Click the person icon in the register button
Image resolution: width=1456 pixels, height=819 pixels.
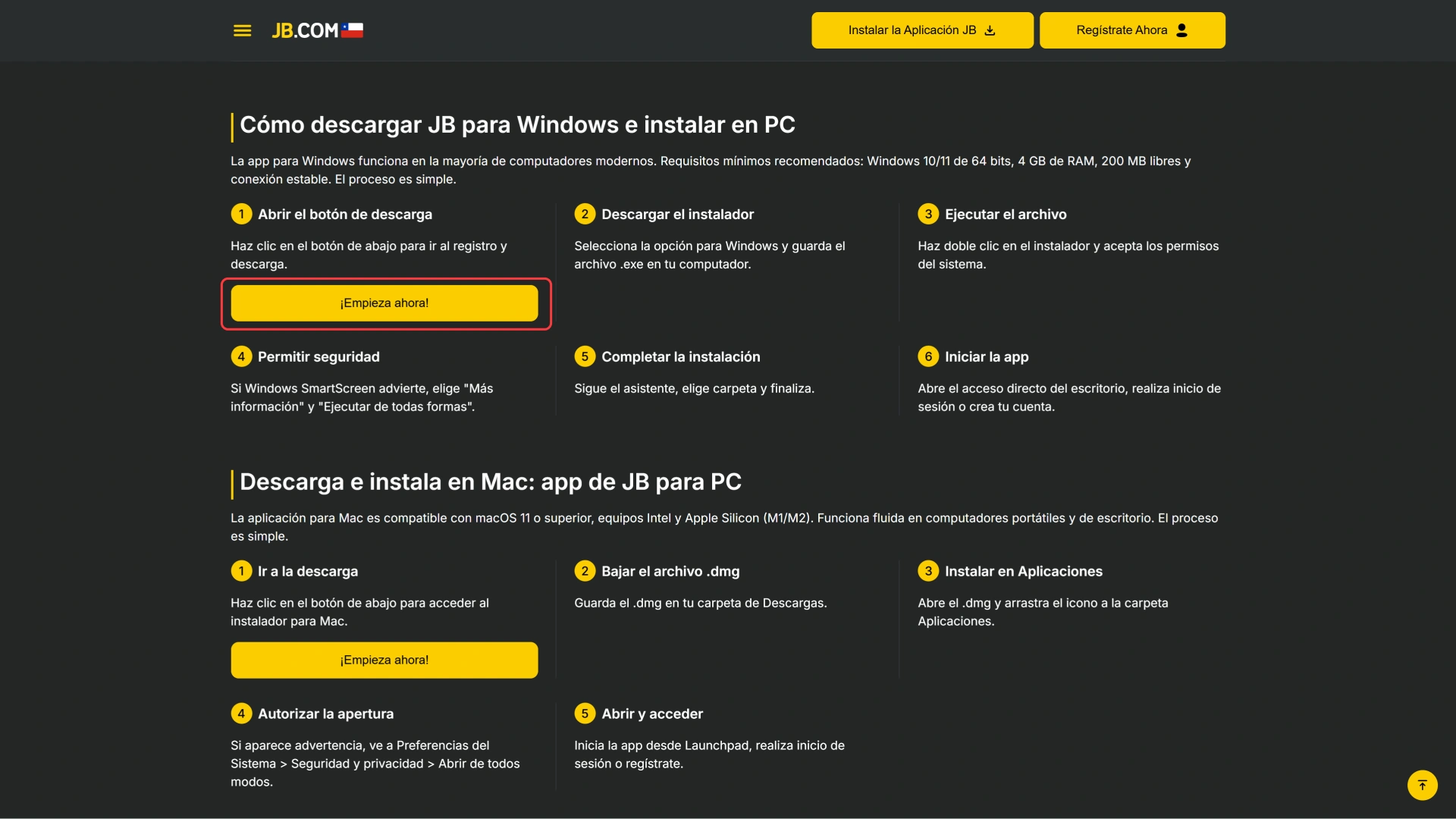[x=1181, y=30]
